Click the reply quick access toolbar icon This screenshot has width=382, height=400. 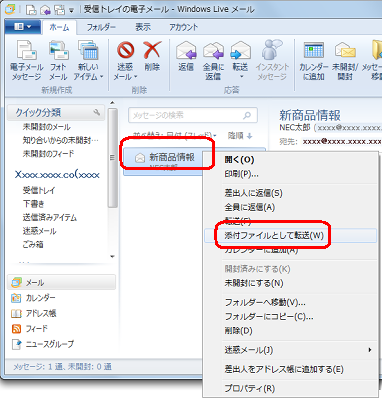coord(45,10)
